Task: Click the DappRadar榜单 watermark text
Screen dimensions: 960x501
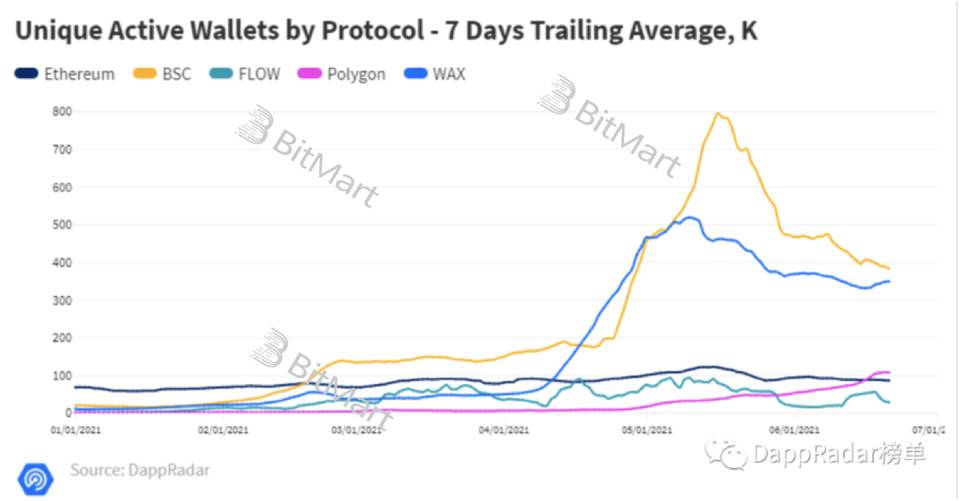Action: (839, 454)
